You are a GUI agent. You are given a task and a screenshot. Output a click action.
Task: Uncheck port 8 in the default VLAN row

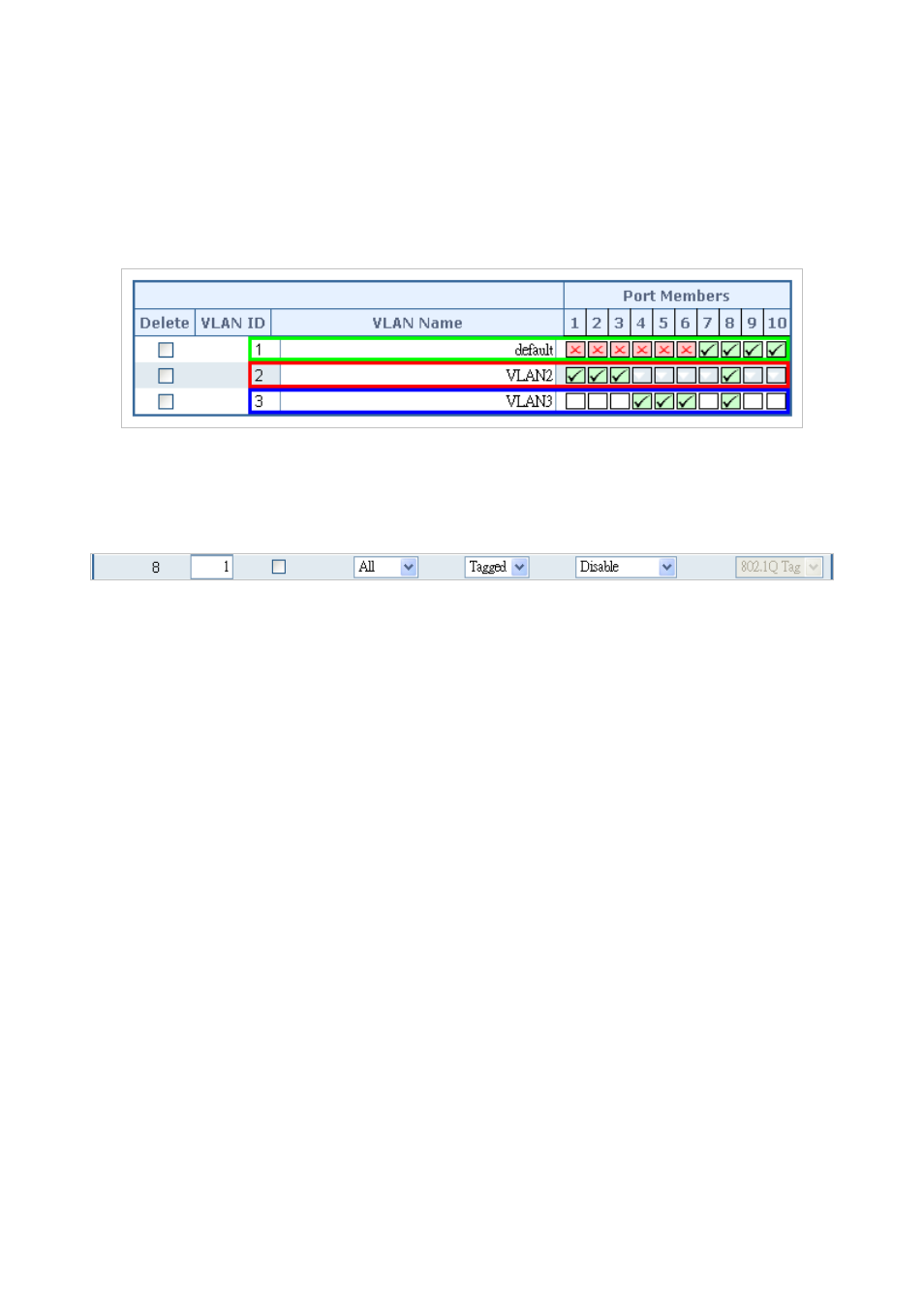coord(731,350)
